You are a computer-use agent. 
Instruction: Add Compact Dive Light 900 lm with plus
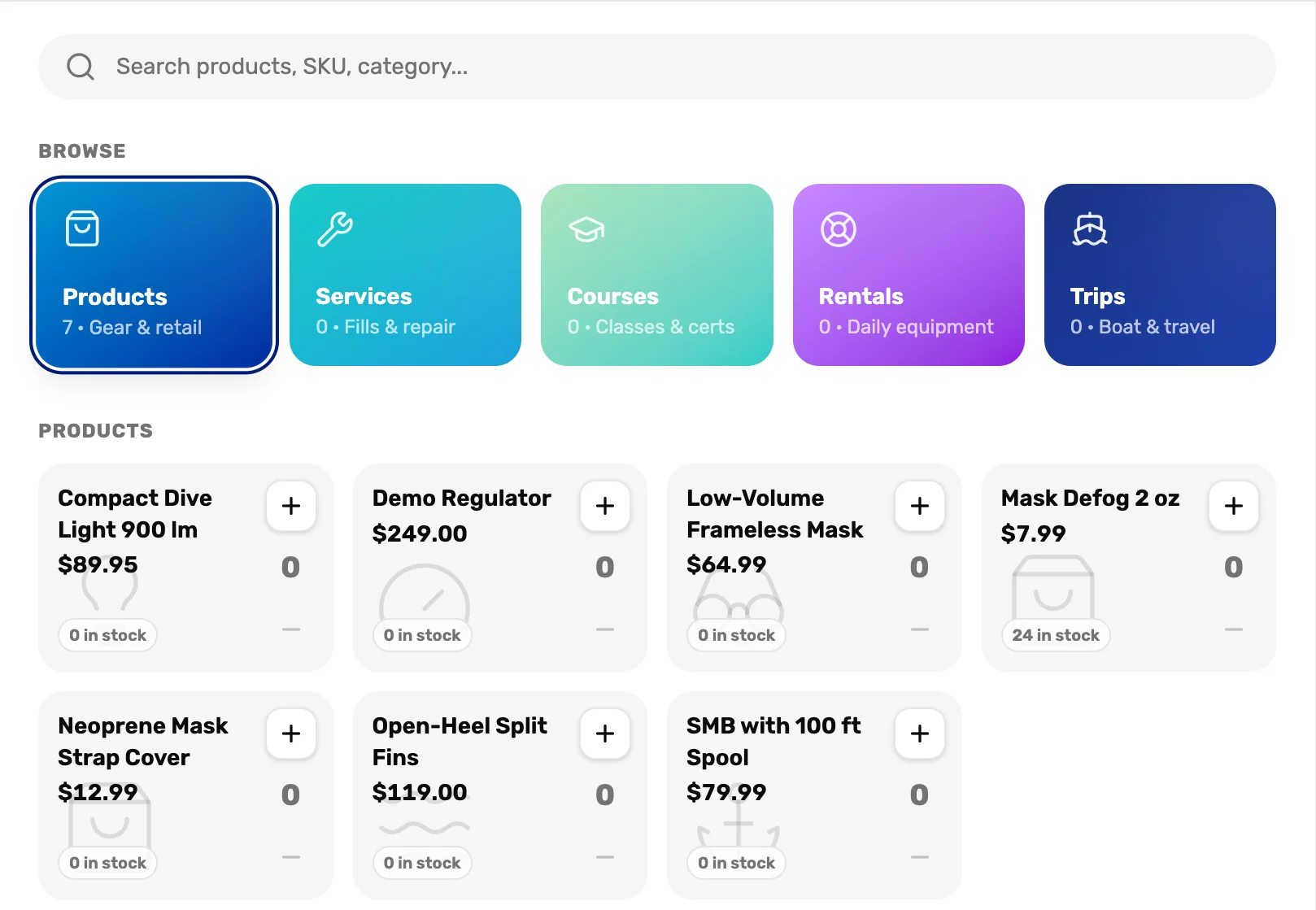pos(291,506)
